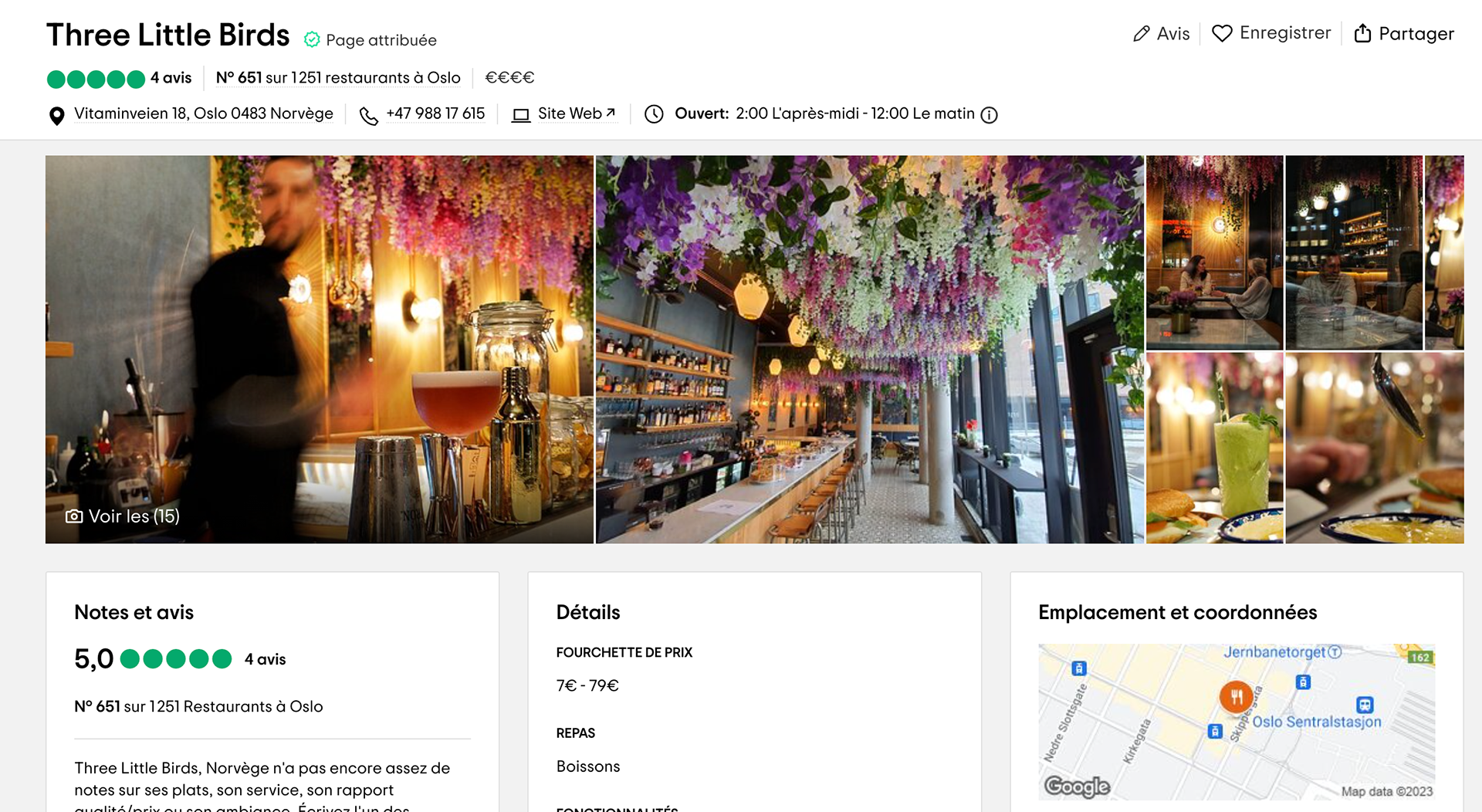
Task: Click the 'FOURCHETTE DE PRIX' label
Action: pyautogui.click(x=624, y=653)
